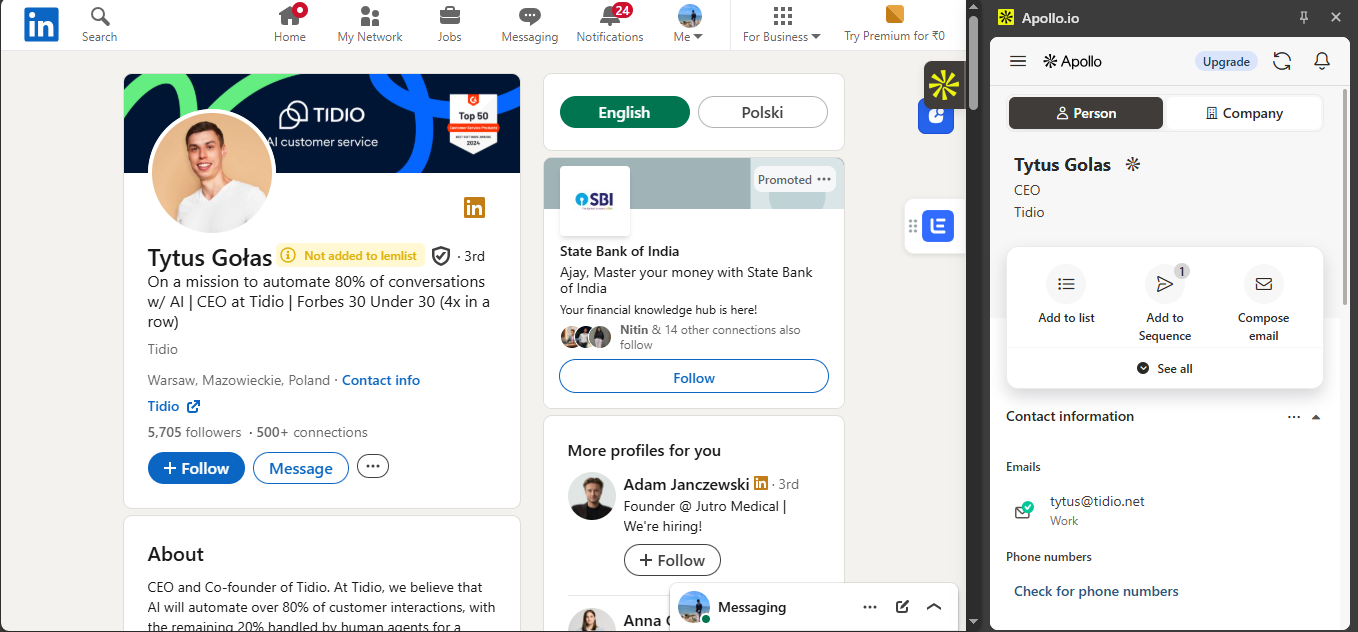Click the Compose email icon
This screenshot has height=632, width=1358.
pos(1263,285)
